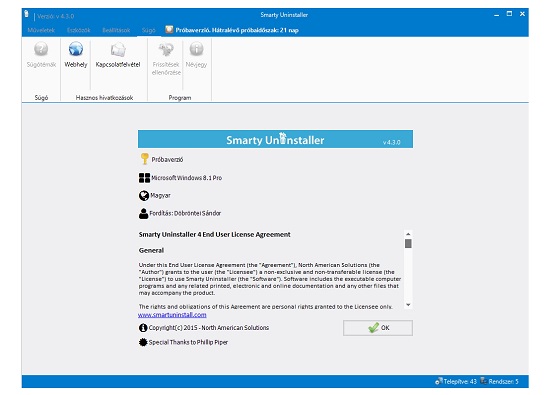Click the Copyright(c) 2015 North American Solutions text

point(209,328)
